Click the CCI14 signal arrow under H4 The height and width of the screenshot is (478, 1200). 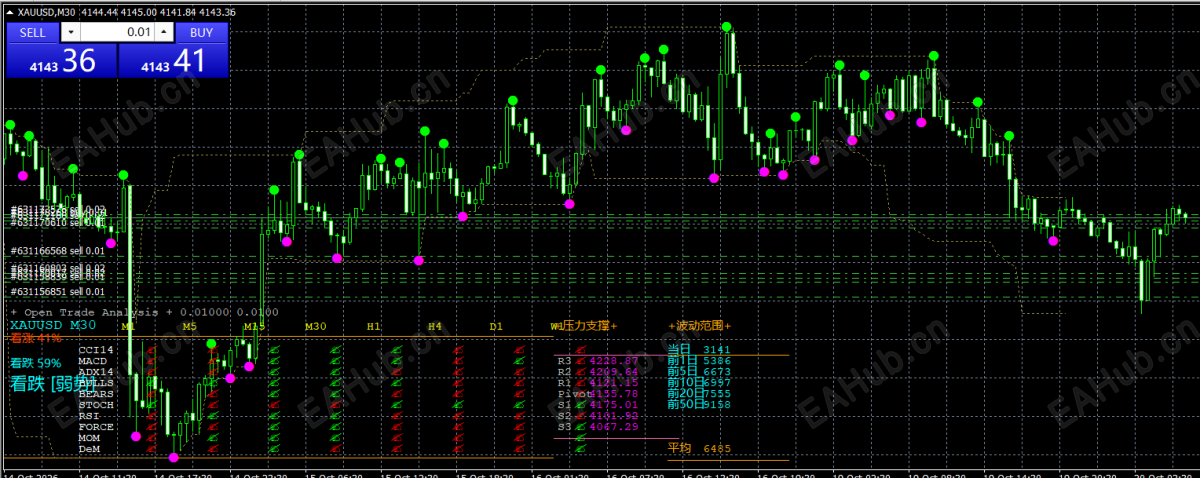point(458,350)
